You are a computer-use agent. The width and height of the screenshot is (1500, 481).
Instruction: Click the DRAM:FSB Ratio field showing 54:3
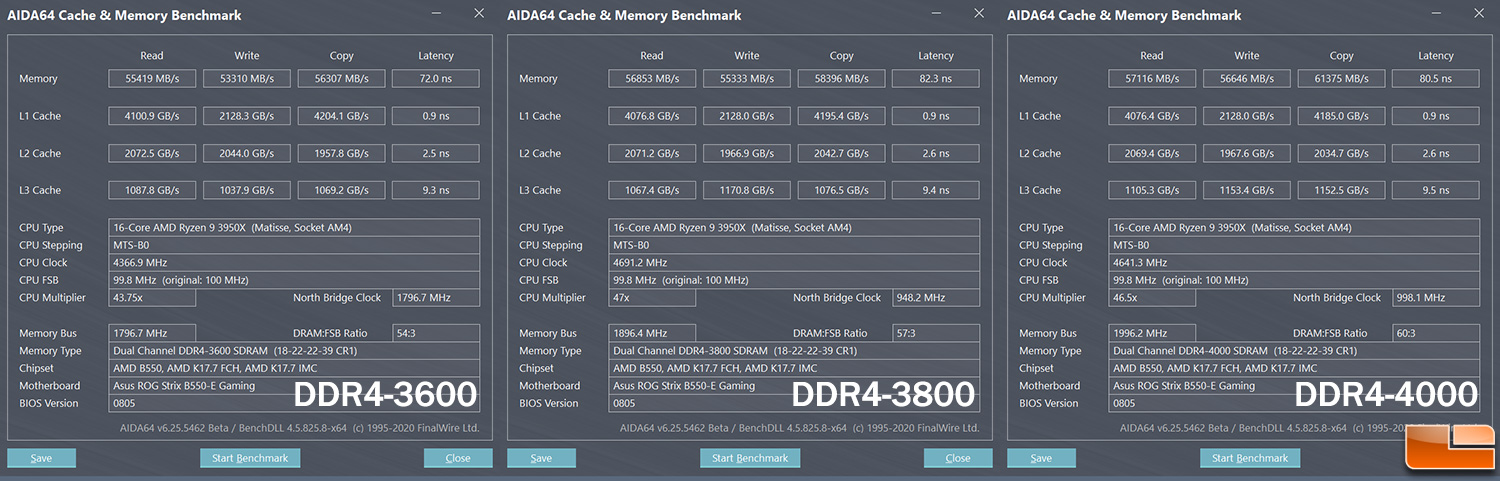pyautogui.click(x=435, y=333)
